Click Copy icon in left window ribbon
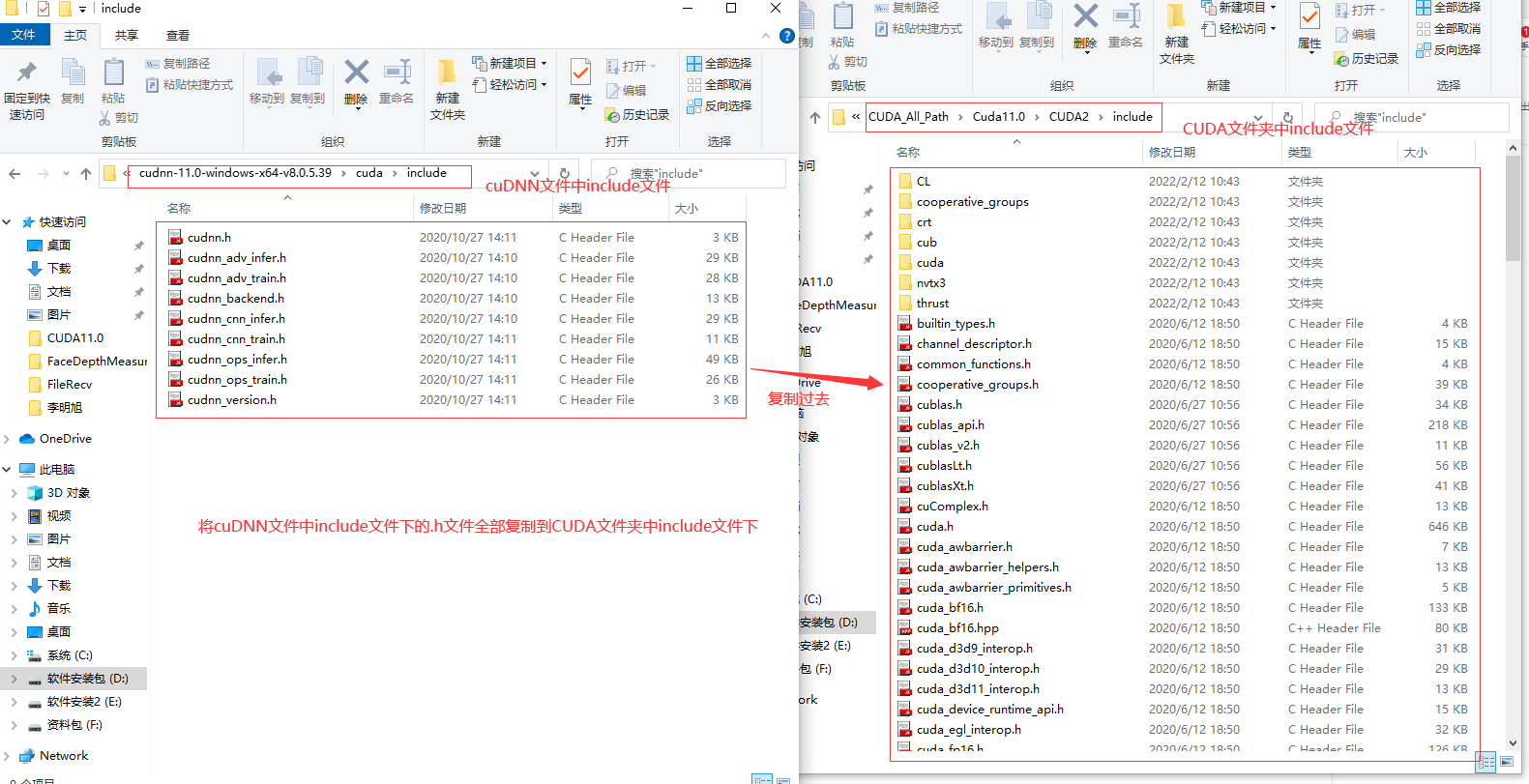The height and width of the screenshot is (784, 1529). click(x=73, y=81)
